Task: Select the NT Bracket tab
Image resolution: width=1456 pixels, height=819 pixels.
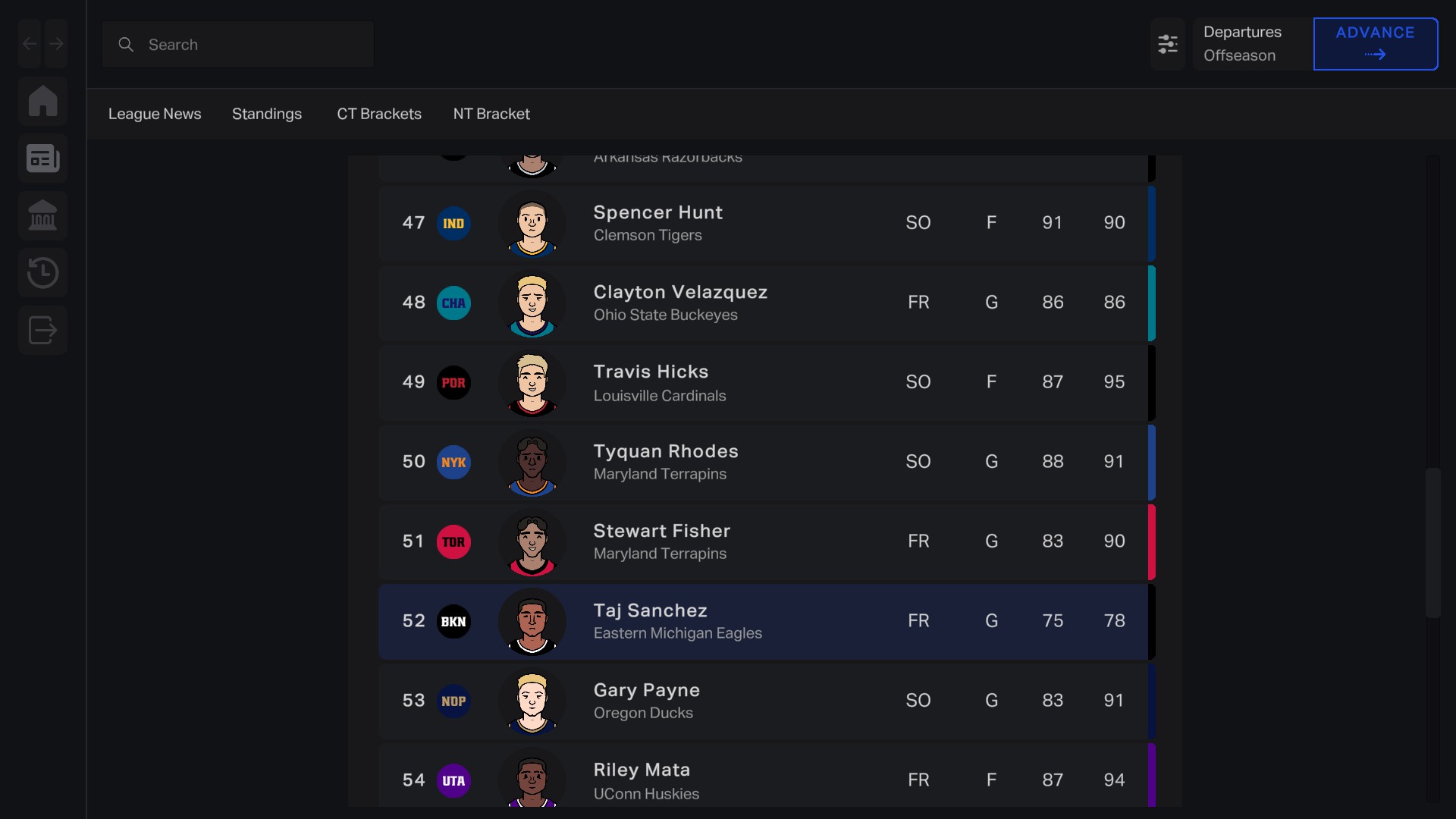Action: 491,114
